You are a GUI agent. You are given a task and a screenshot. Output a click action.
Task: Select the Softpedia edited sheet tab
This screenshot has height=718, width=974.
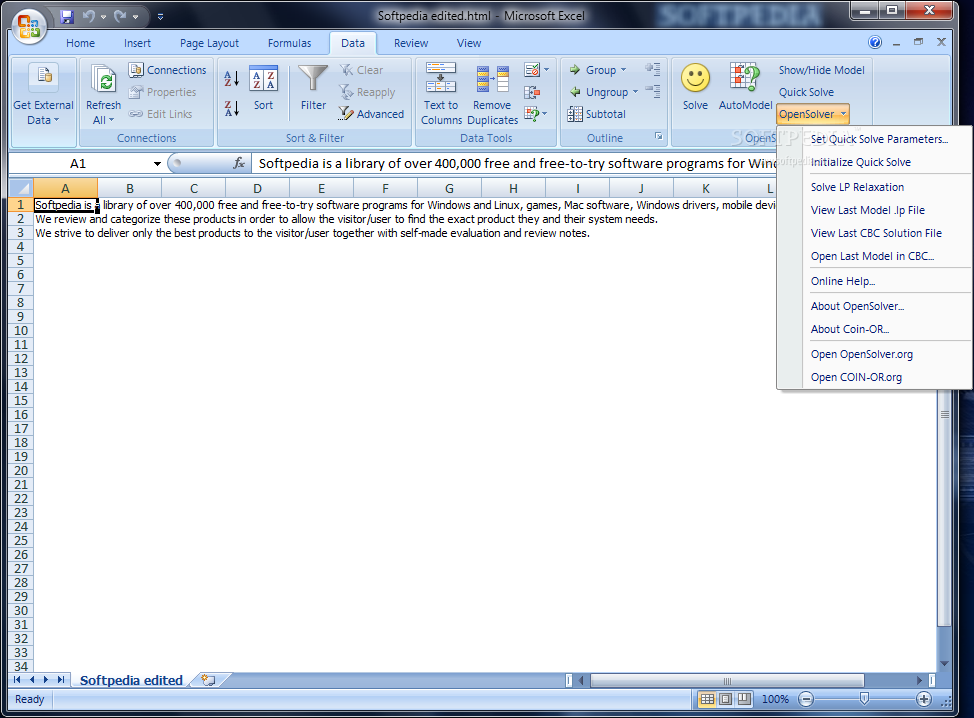tap(131, 680)
